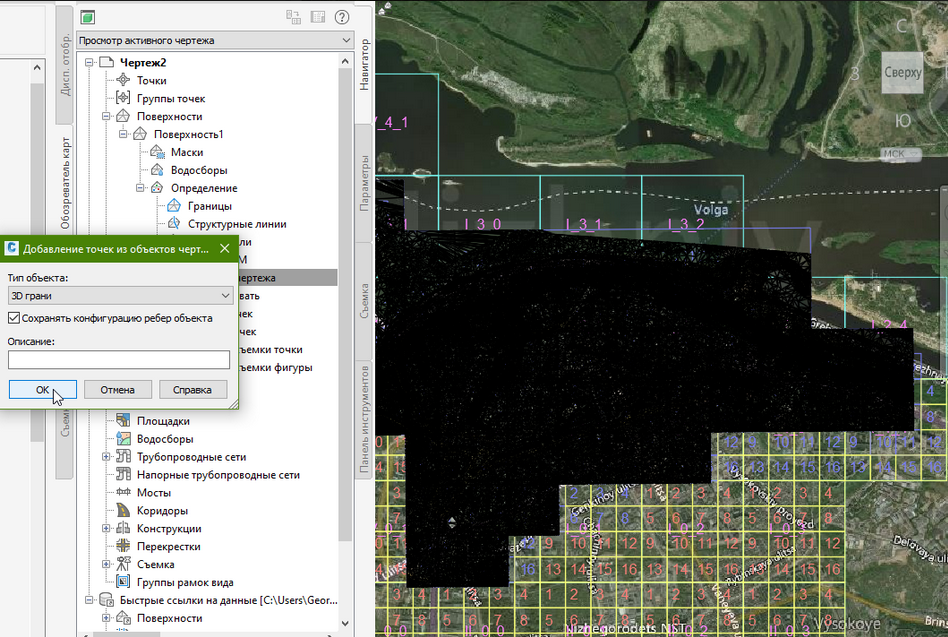The image size is (948, 637).
Task: Expand the Трубопроводные сети node
Action: click(106, 457)
